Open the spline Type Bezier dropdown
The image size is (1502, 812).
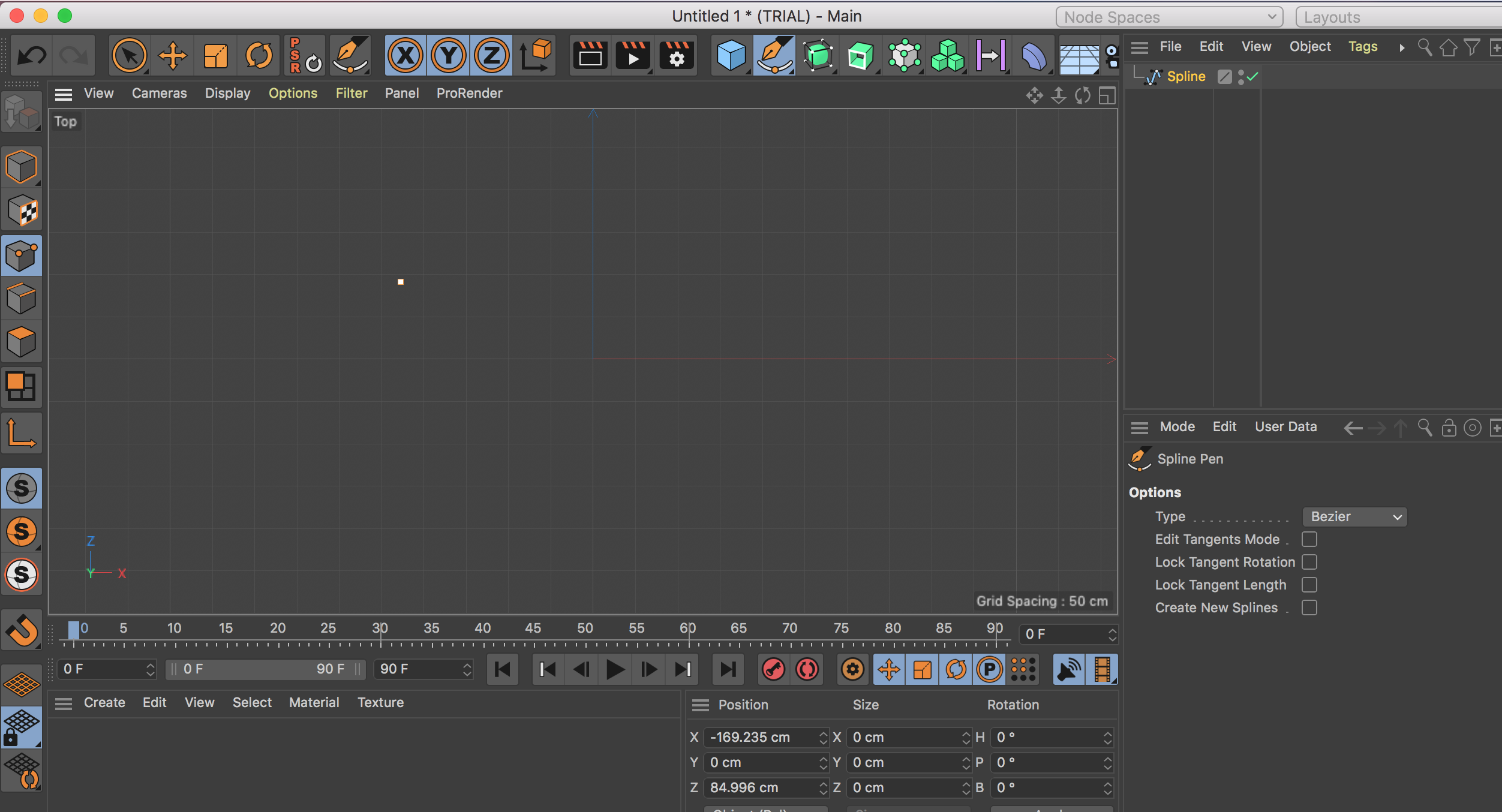[1354, 516]
